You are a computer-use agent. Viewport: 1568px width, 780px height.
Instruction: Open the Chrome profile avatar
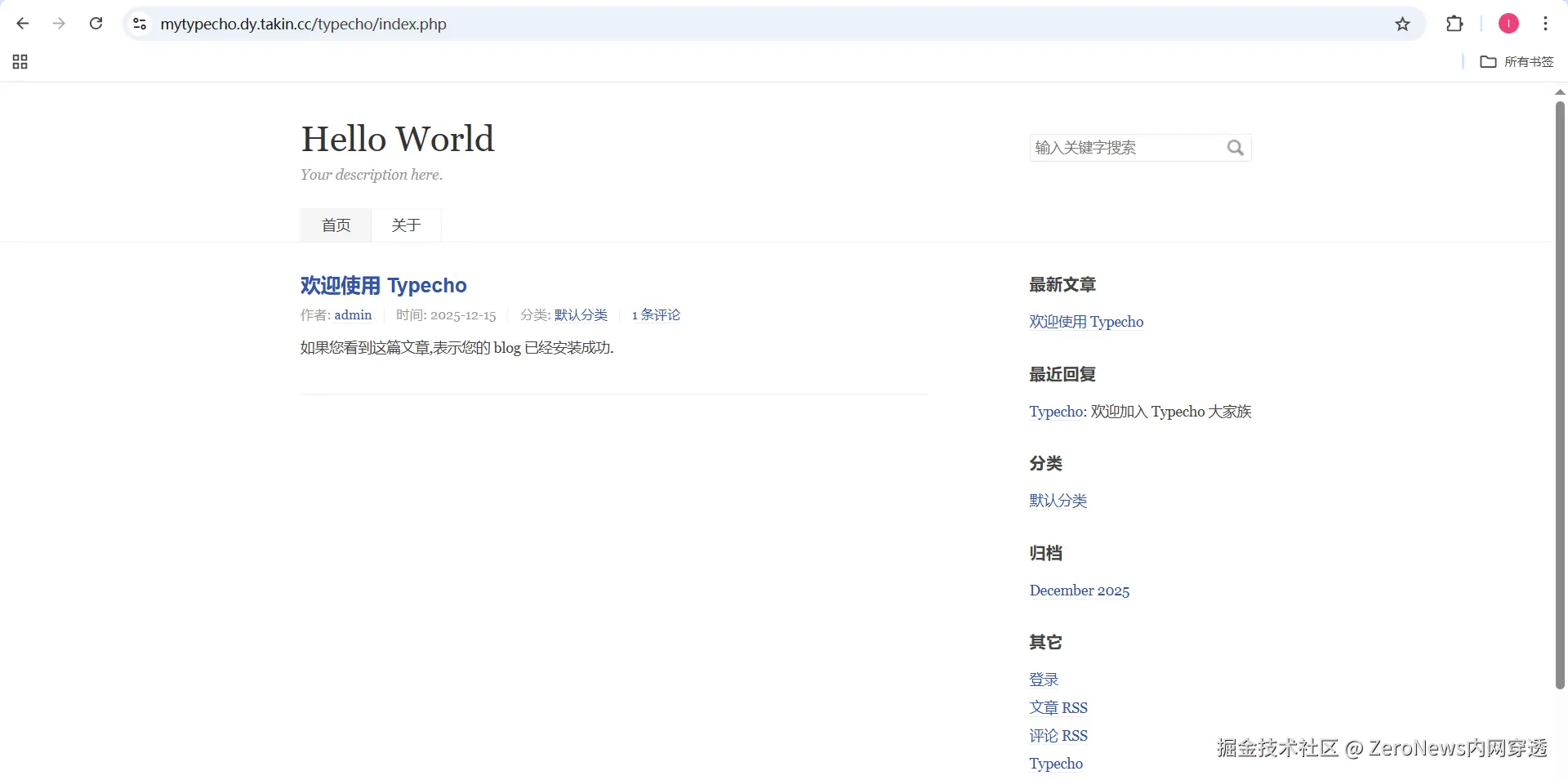coord(1508,24)
